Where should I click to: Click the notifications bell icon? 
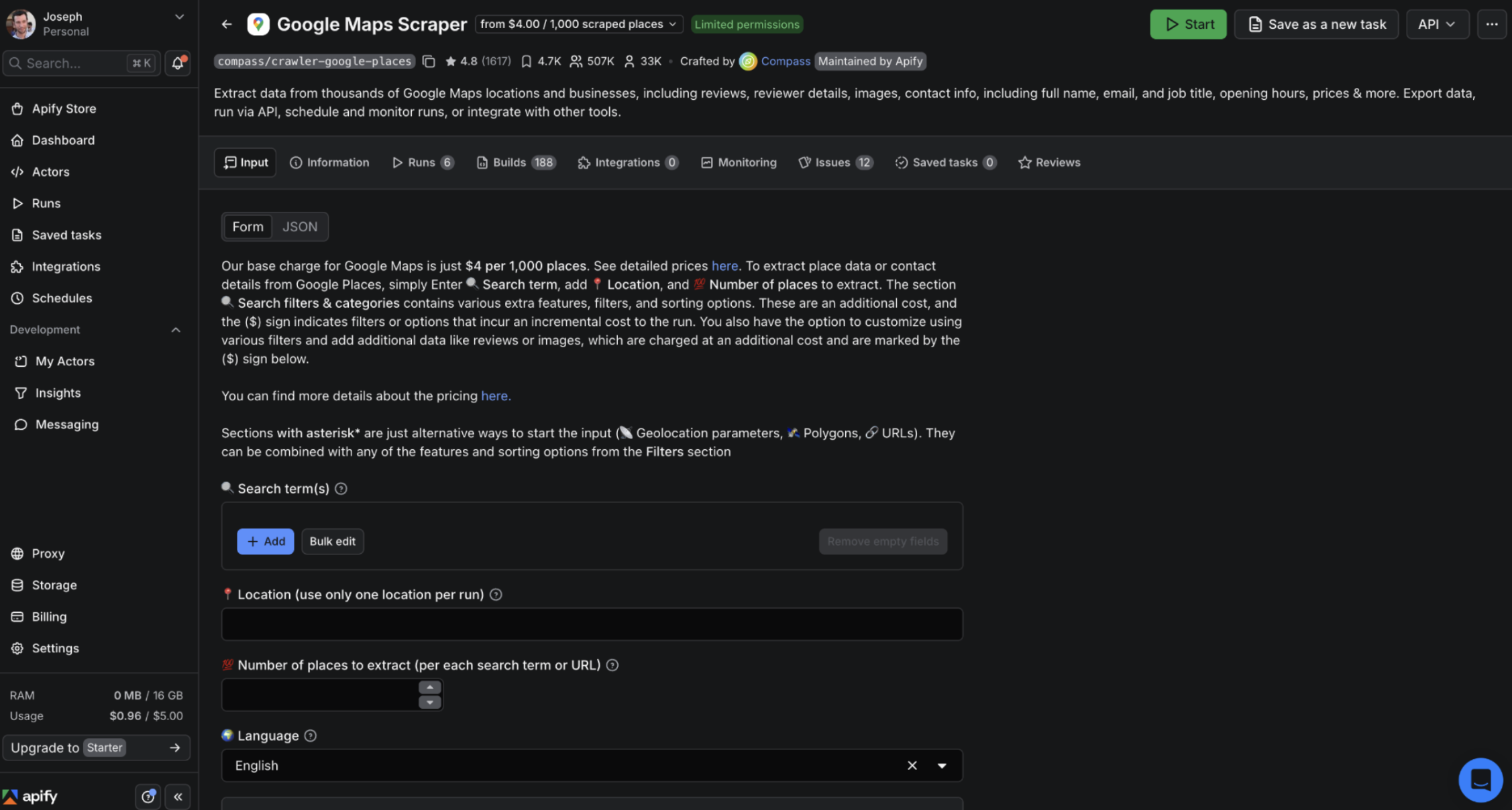coord(178,63)
